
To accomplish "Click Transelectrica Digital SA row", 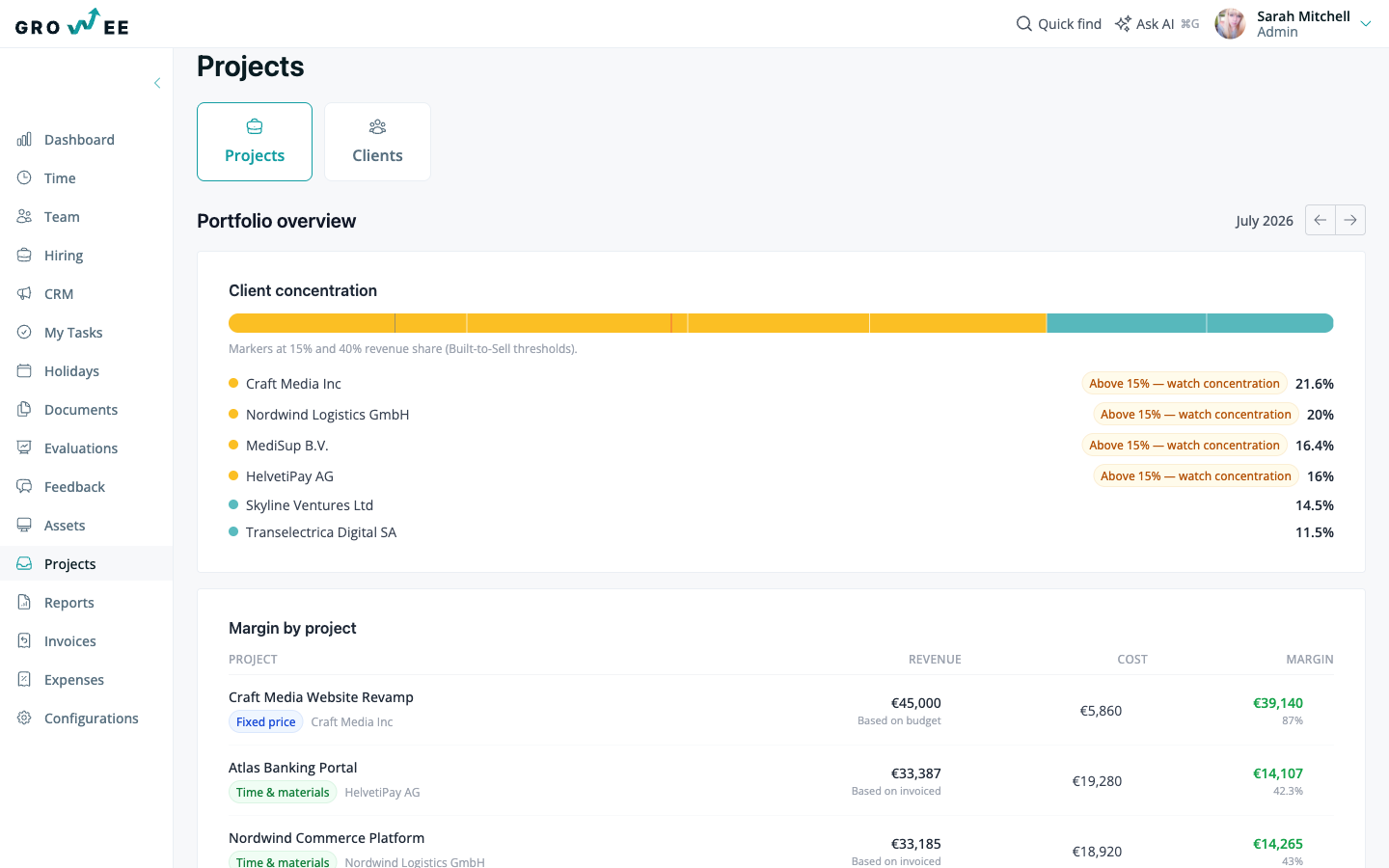I will [781, 532].
